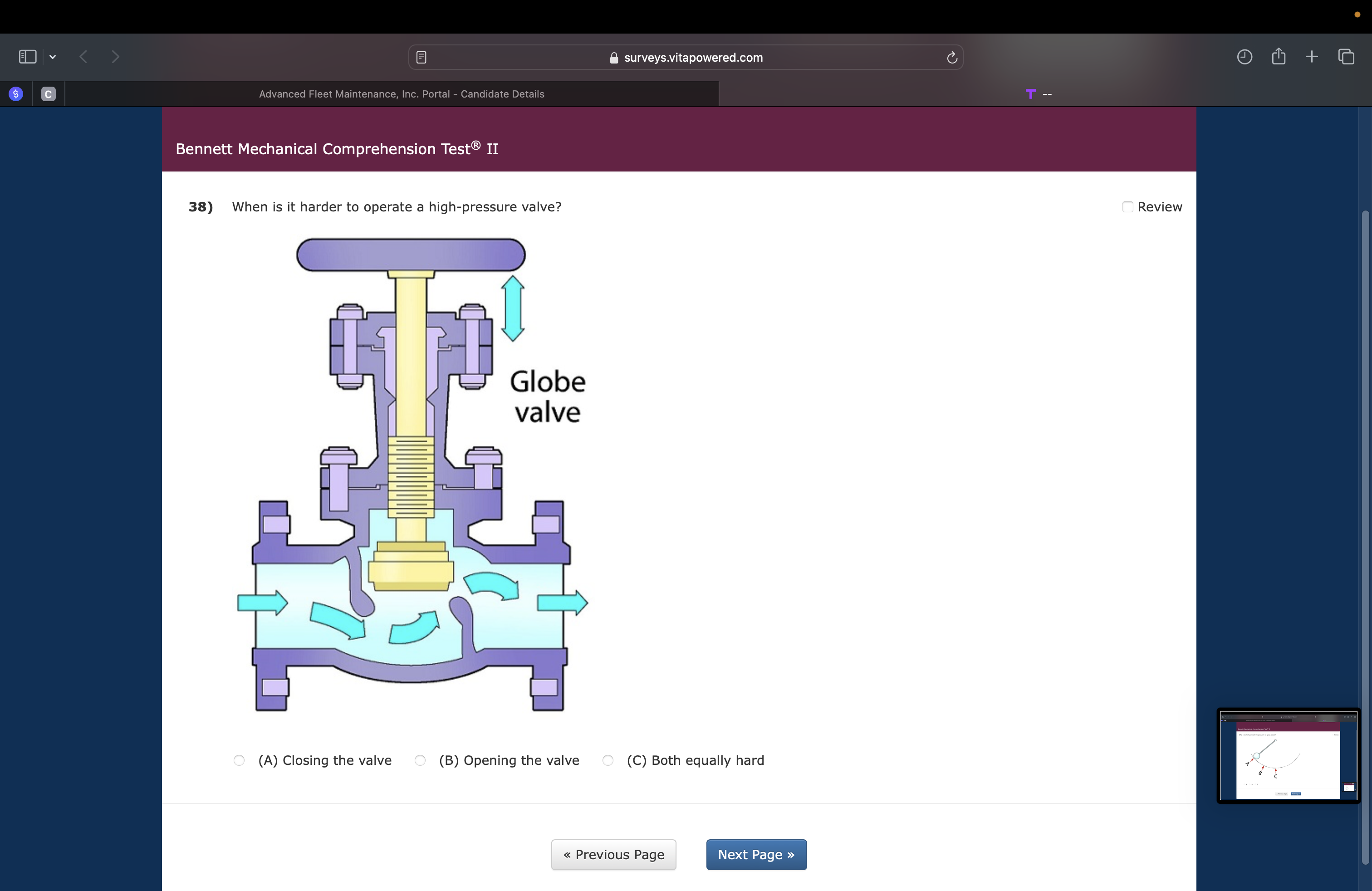Select answer (C) Both equally hard

point(608,760)
